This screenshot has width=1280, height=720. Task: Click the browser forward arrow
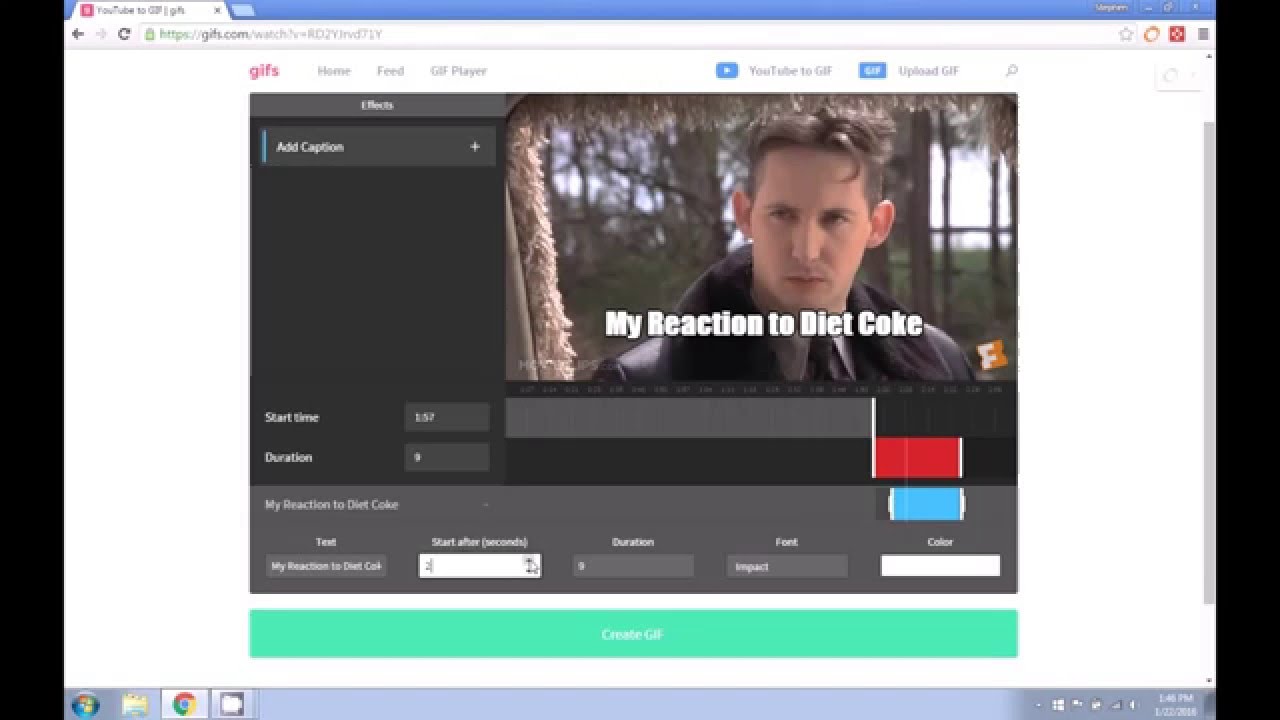[x=101, y=34]
